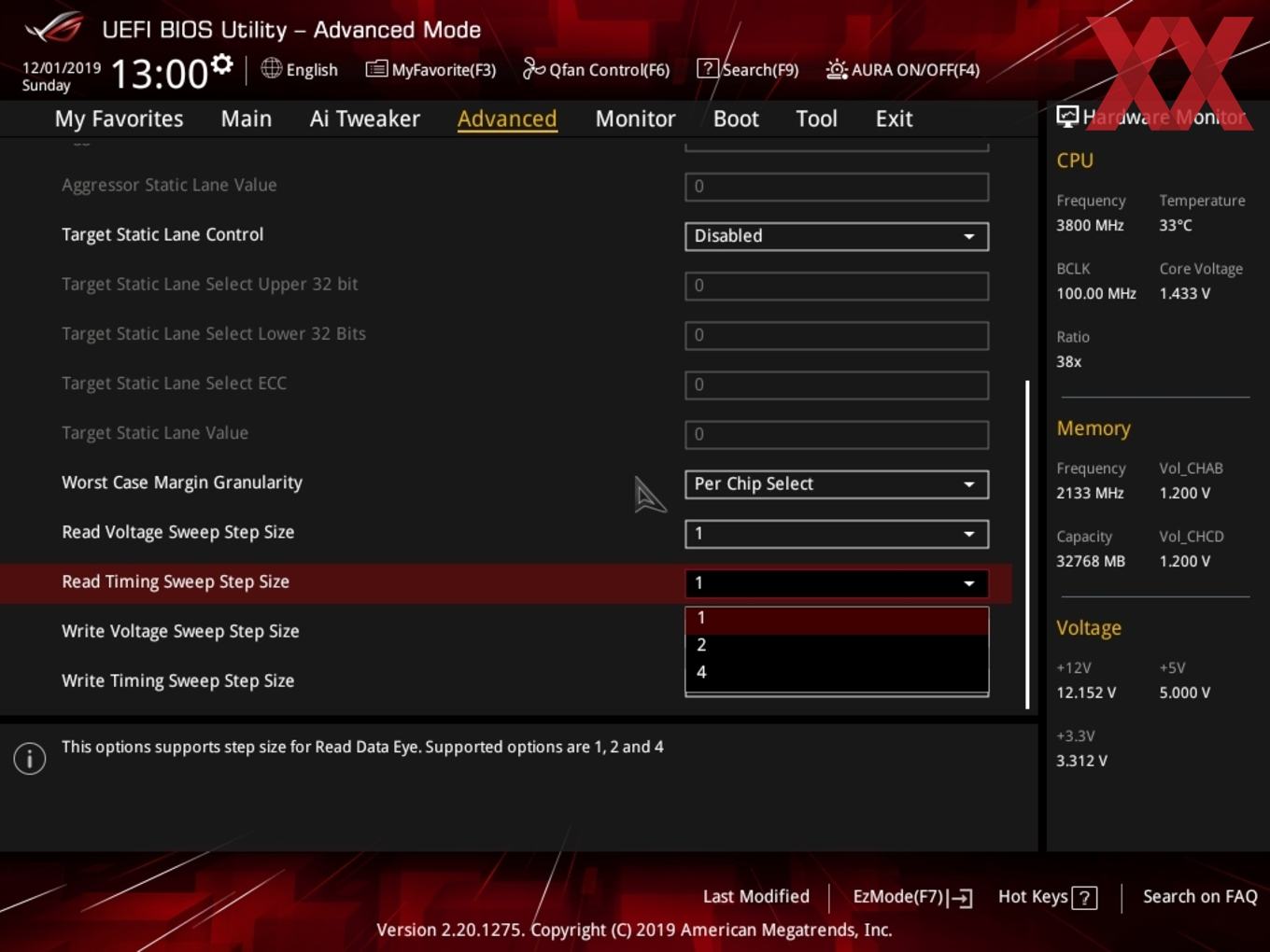Image resolution: width=1270 pixels, height=952 pixels.
Task: Click the settings list scrollbar
Action: point(1027,544)
